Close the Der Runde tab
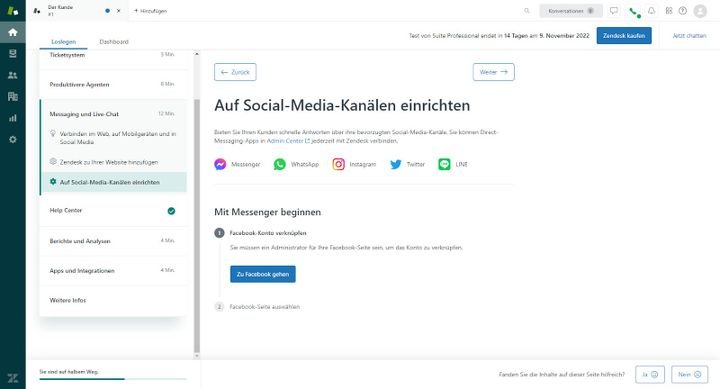The width and height of the screenshot is (720, 389). [119, 11]
